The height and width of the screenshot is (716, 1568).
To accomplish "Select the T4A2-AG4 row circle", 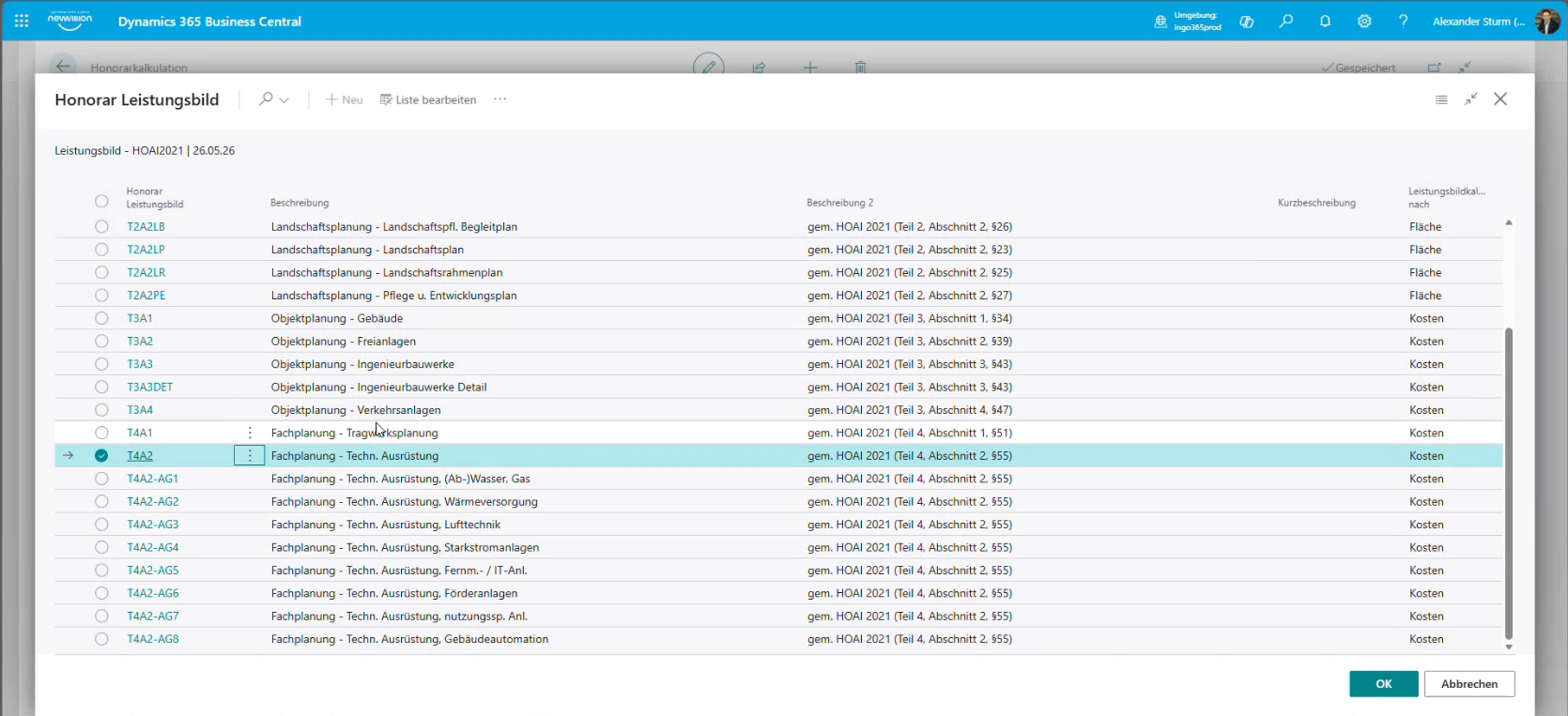I will pyautogui.click(x=101, y=547).
